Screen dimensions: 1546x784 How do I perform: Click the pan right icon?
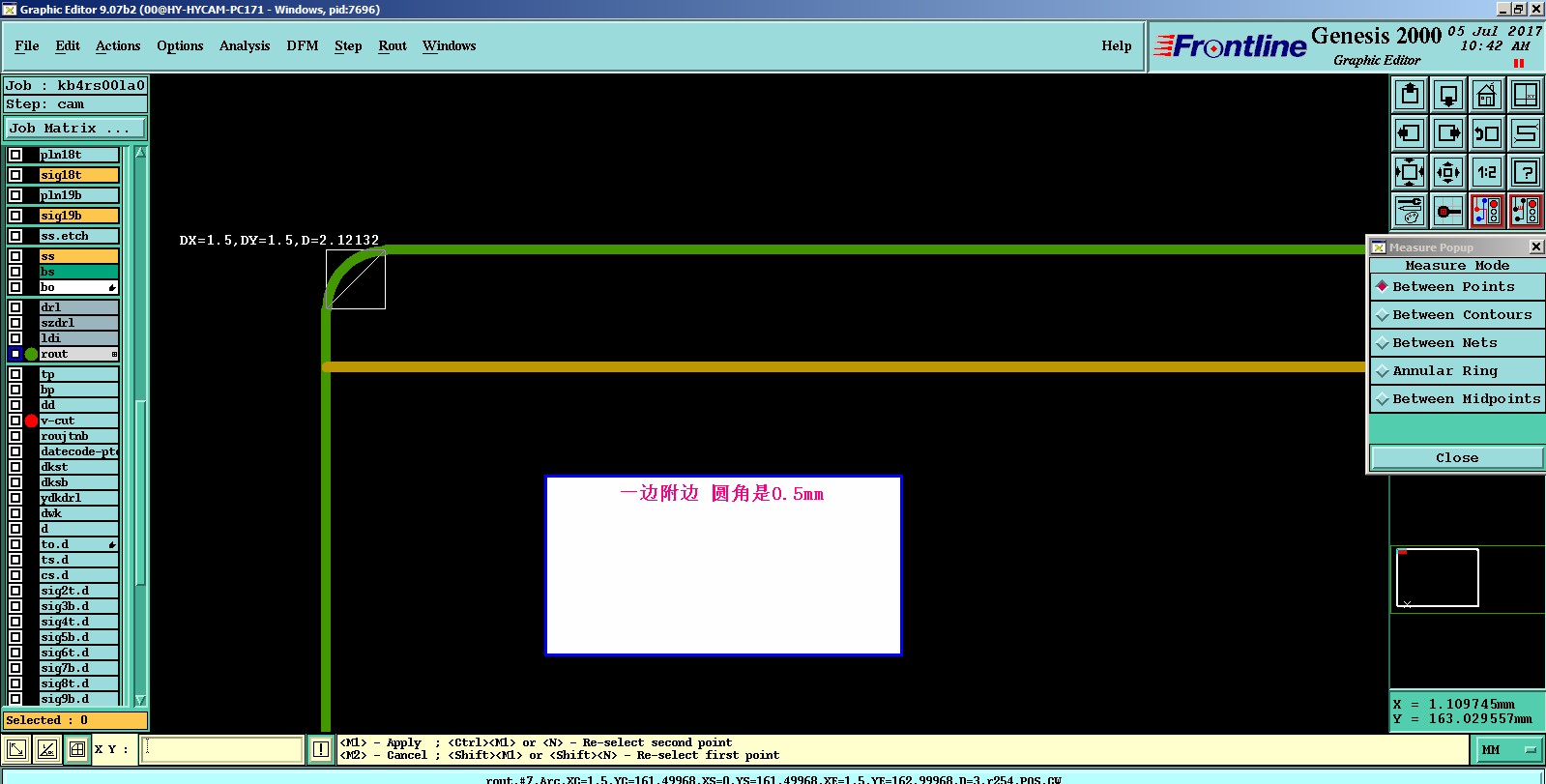coord(1448,133)
